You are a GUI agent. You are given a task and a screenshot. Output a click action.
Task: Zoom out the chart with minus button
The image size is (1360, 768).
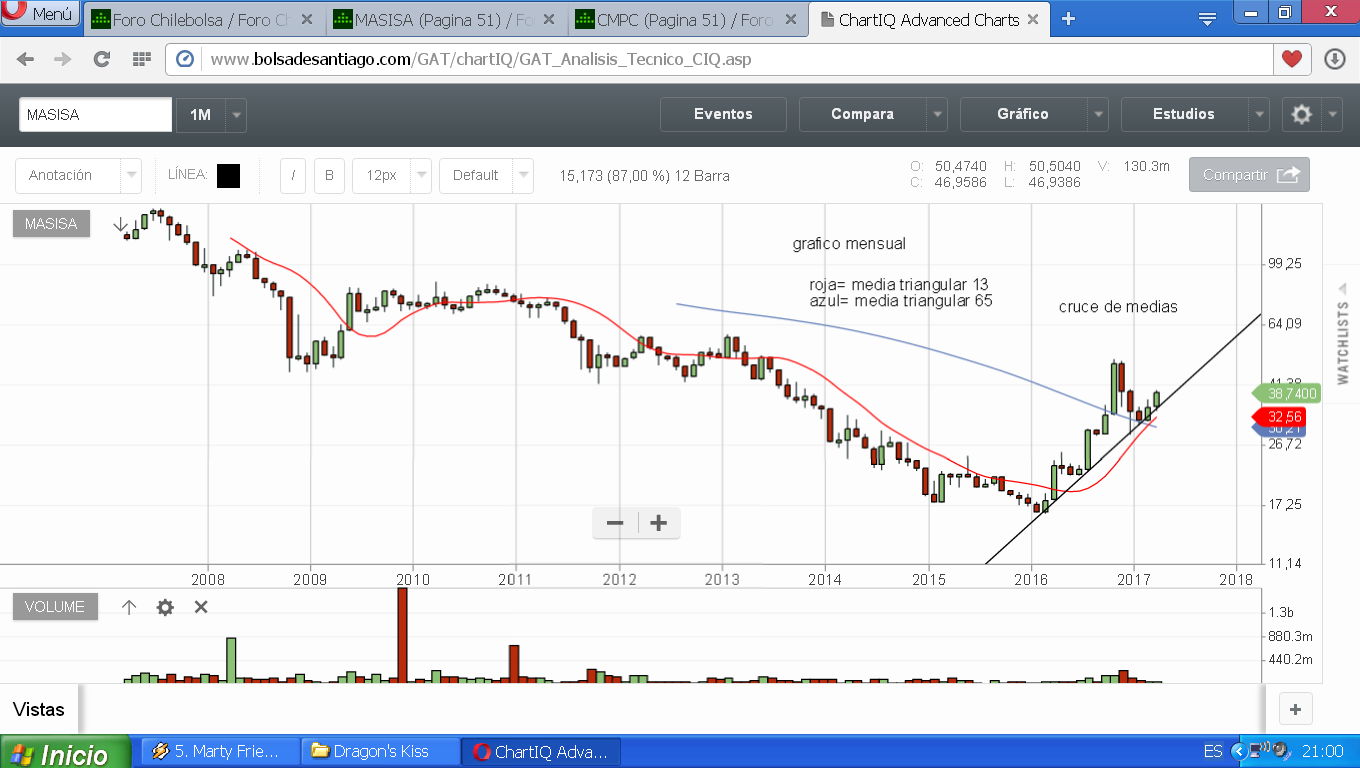615,523
